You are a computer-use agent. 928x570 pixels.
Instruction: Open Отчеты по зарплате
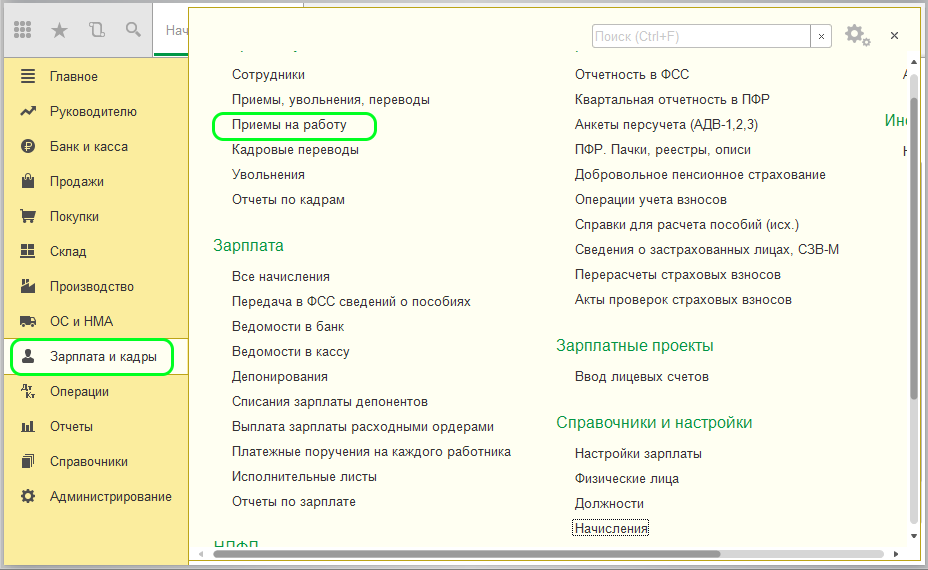coord(294,501)
